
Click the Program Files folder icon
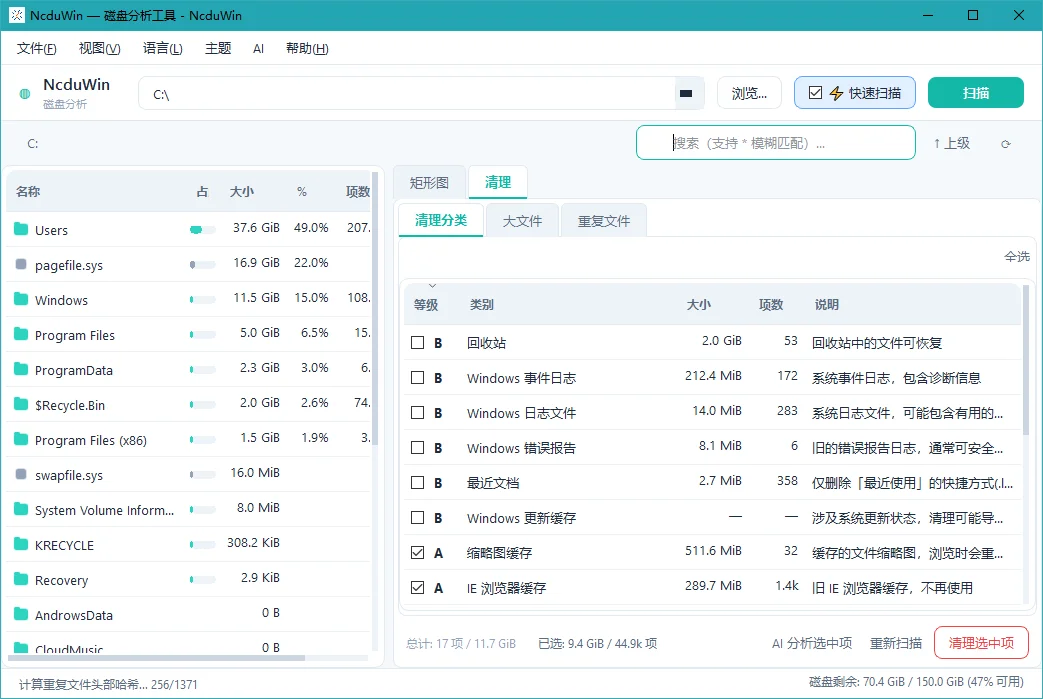[x=21, y=335]
